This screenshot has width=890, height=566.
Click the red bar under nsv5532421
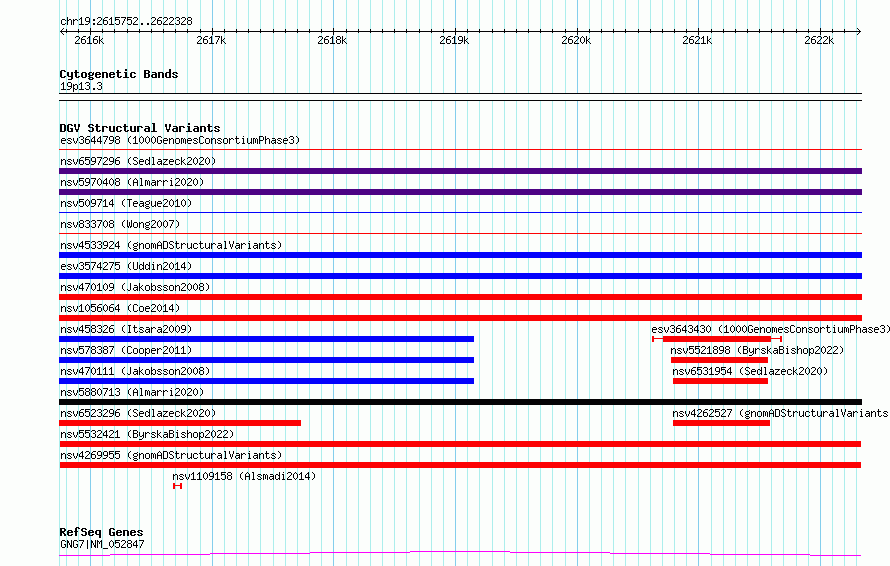click(x=460, y=444)
